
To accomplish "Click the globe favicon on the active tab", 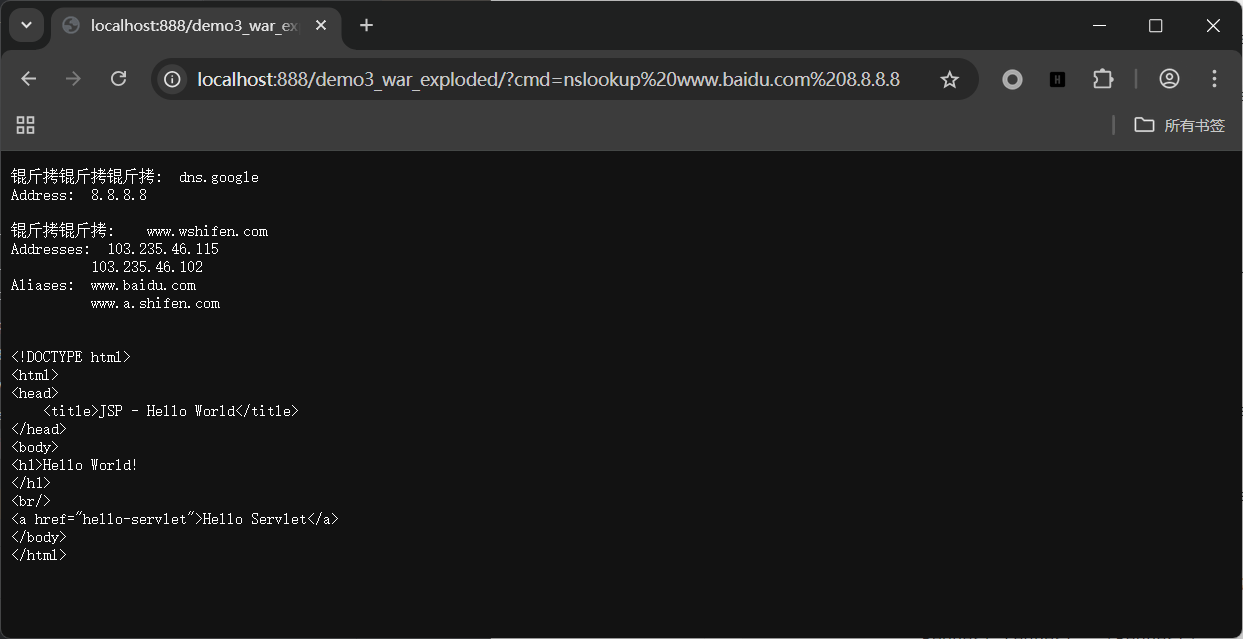I will [70, 25].
